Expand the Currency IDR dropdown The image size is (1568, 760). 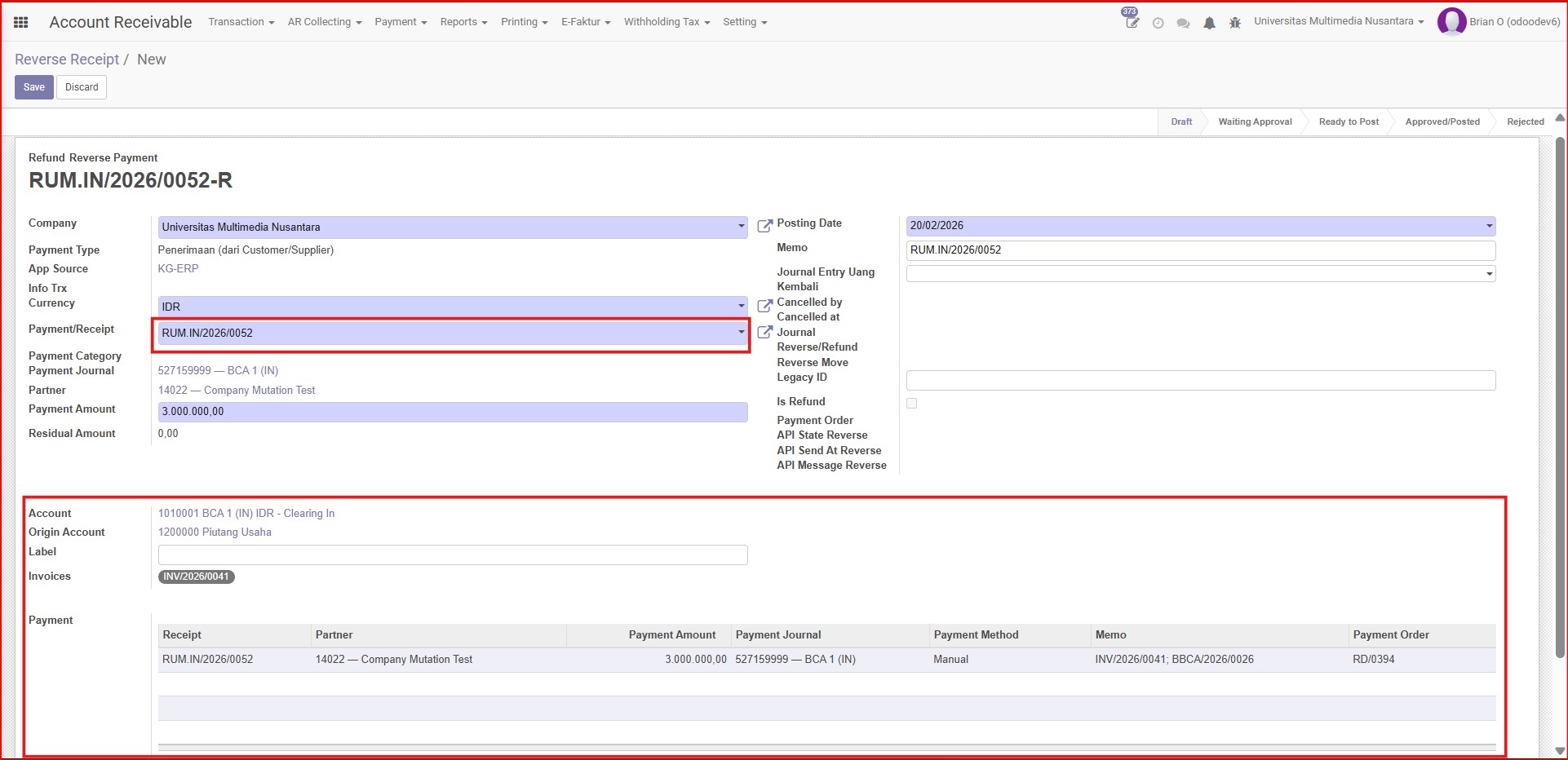tap(741, 307)
